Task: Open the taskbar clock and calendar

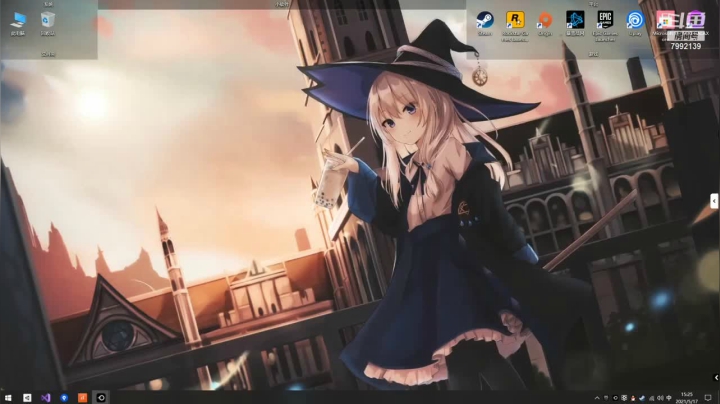Action: [x=687, y=398]
